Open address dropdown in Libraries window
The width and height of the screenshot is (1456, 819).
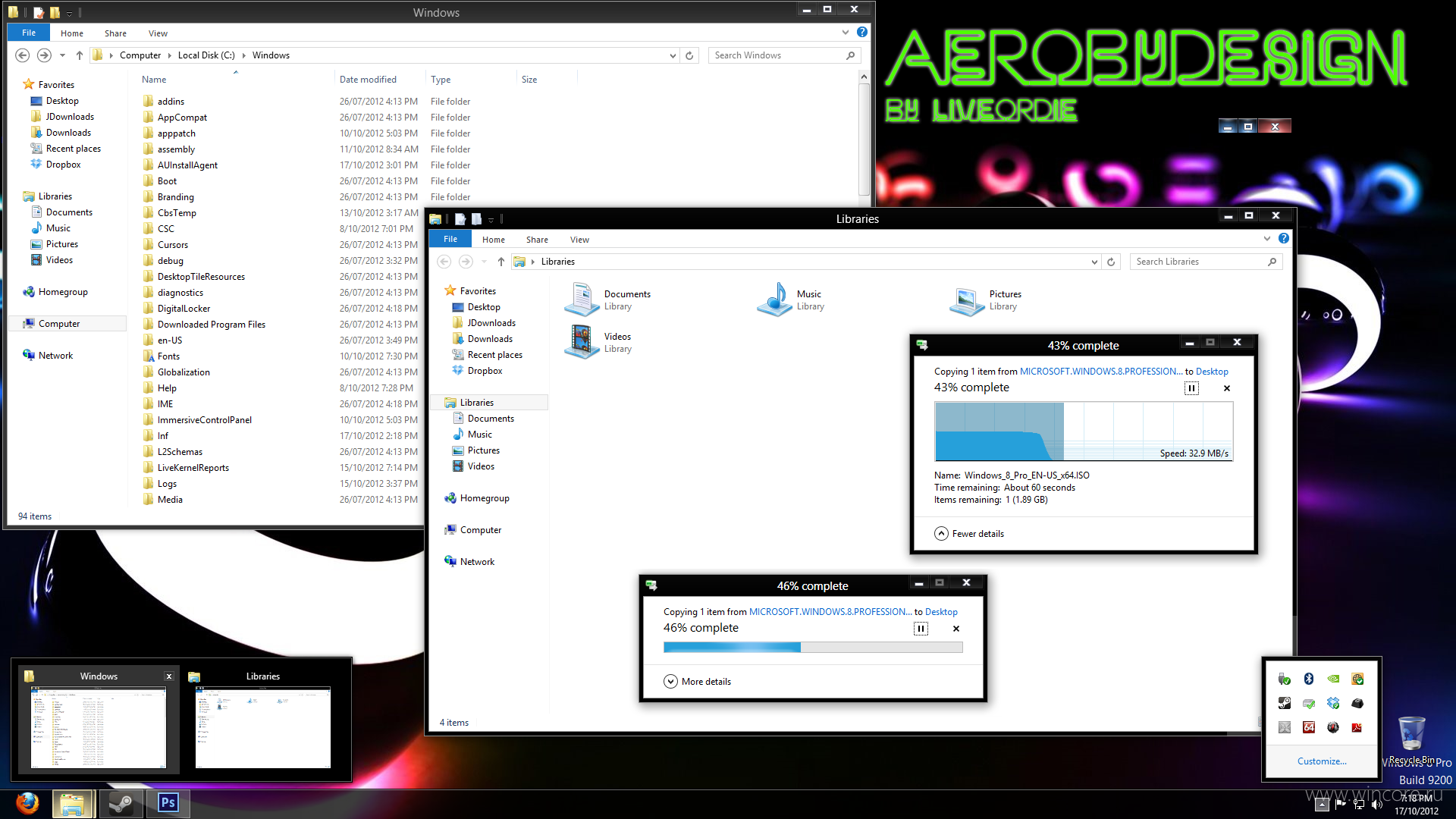1094,262
